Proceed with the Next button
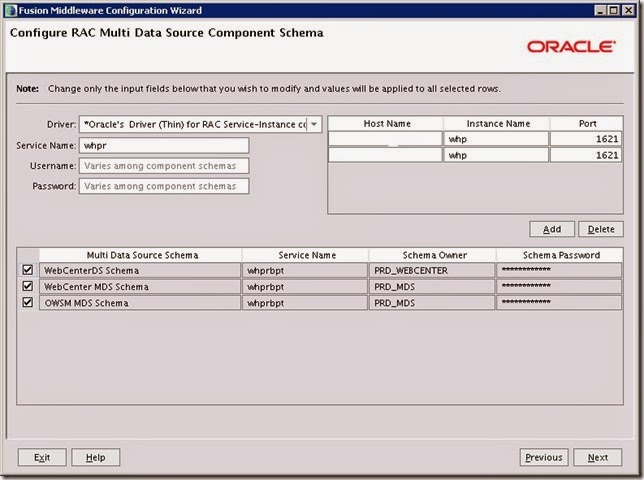Image resolution: width=644 pixels, height=480 pixels. (x=598, y=457)
